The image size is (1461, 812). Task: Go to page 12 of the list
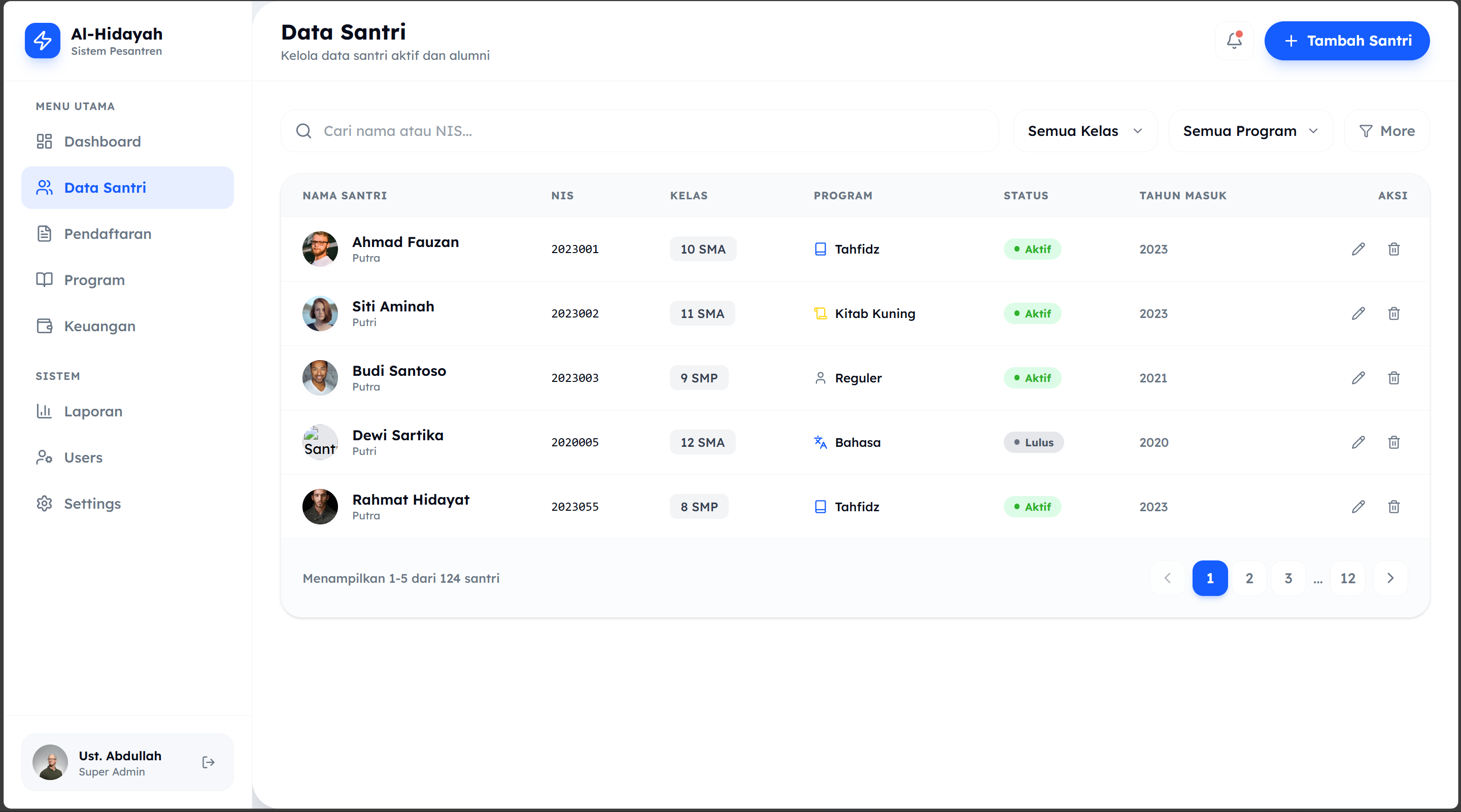coord(1347,578)
